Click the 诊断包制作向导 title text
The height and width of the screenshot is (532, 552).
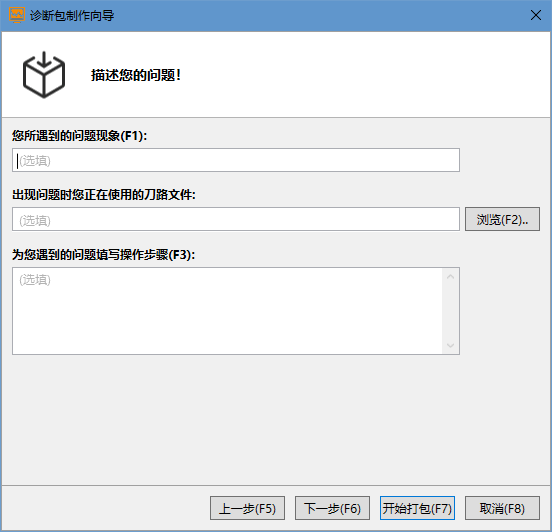72,15
